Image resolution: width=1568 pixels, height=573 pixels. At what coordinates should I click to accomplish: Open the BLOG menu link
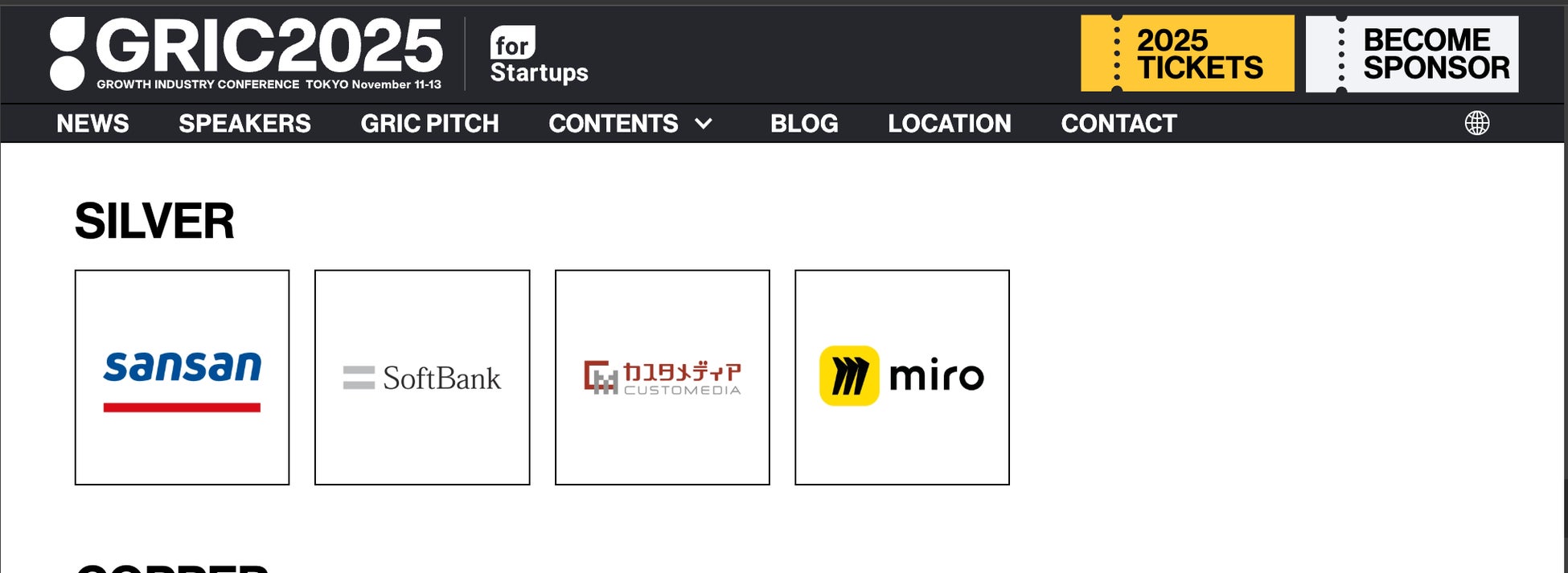coord(804,124)
